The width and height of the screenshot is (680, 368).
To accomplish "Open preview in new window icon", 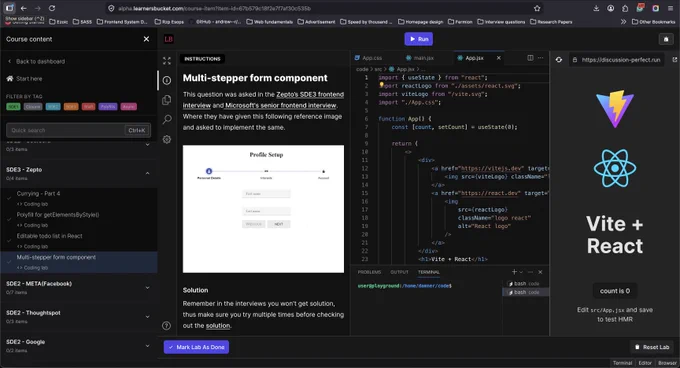I will (674, 60).
